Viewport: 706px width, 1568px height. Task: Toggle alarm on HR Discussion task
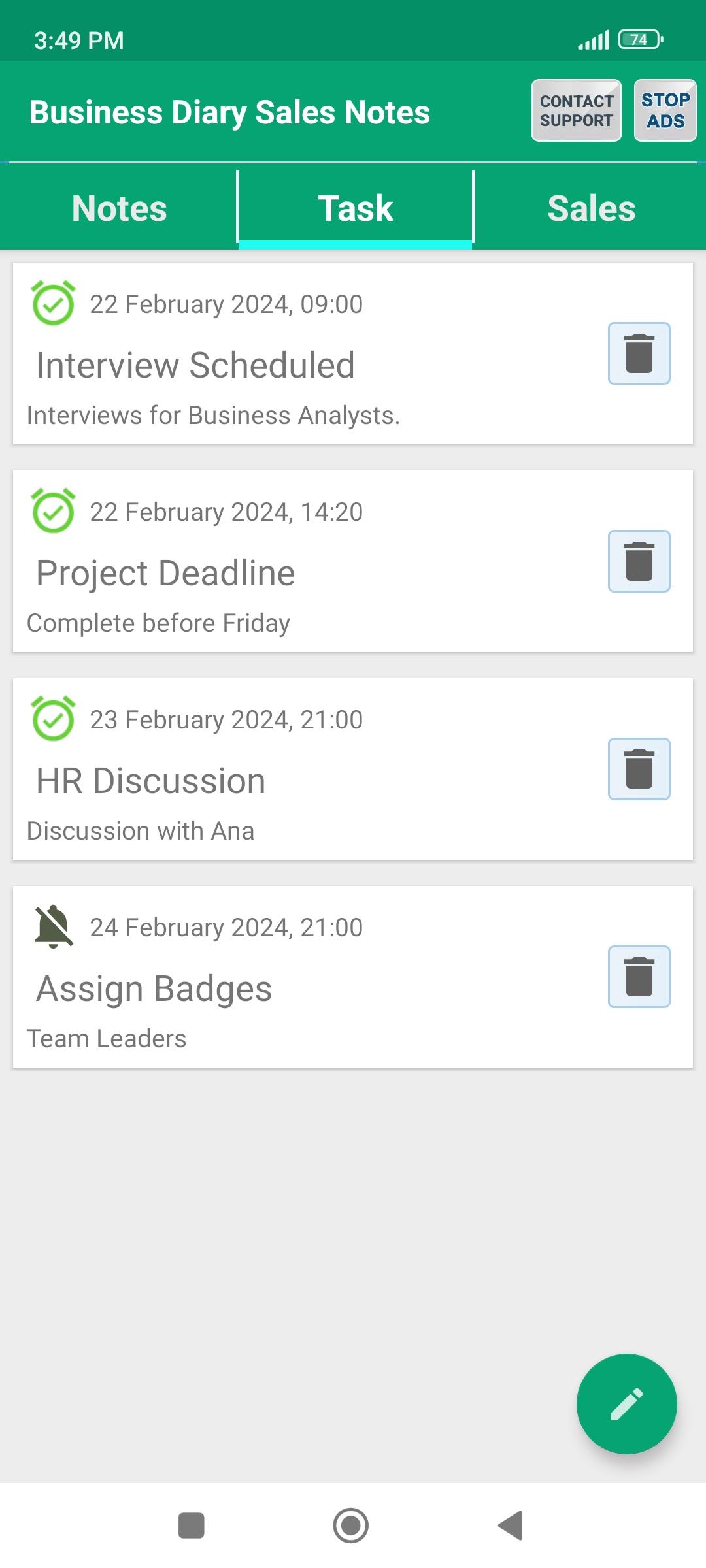[x=54, y=719]
